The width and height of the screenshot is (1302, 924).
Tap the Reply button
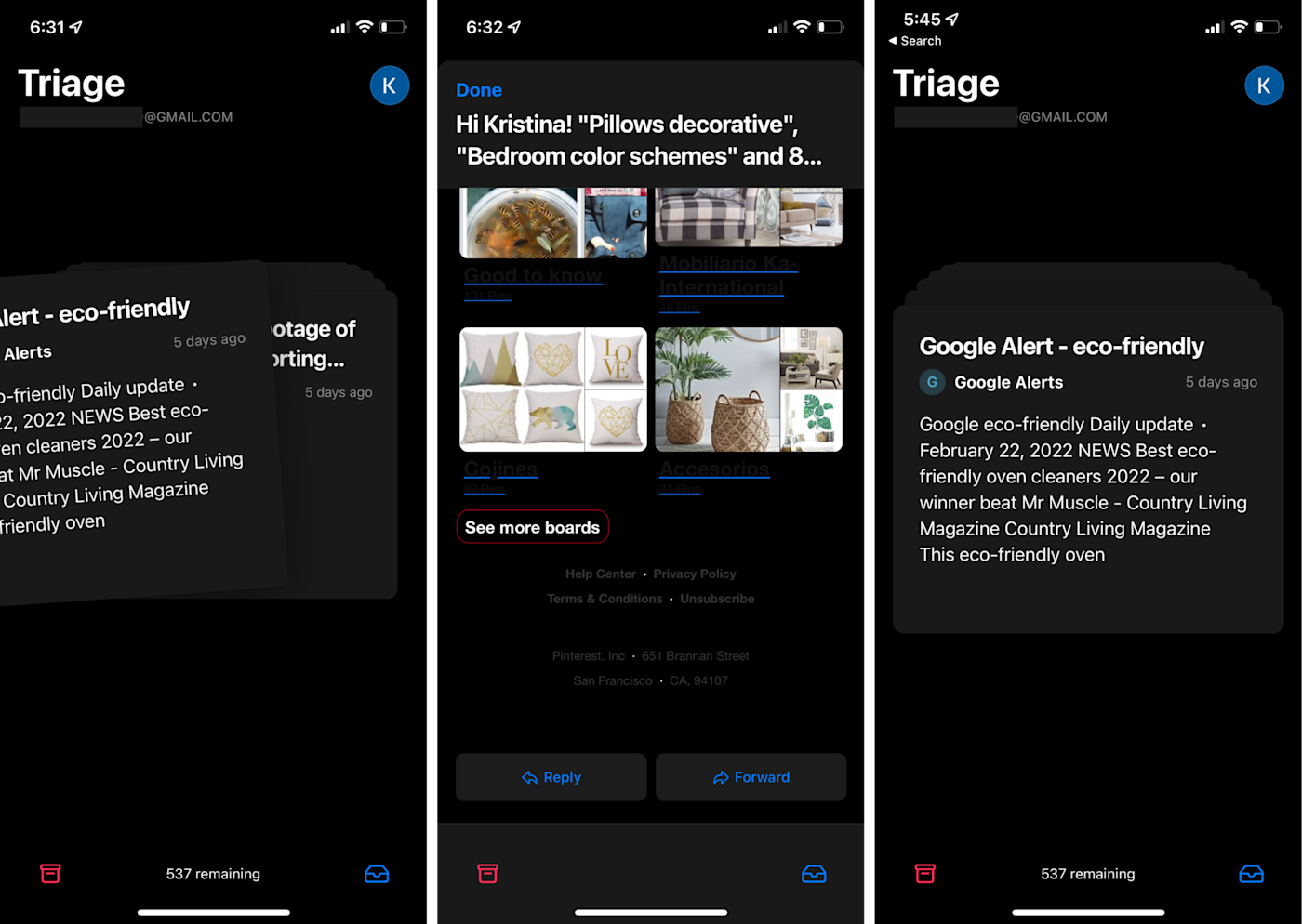click(x=551, y=777)
